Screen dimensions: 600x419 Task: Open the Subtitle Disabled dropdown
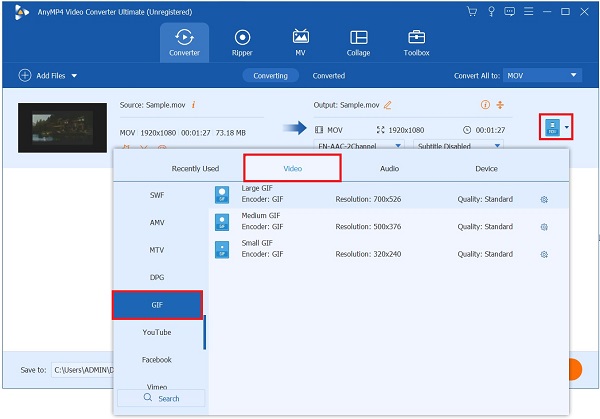coord(458,146)
